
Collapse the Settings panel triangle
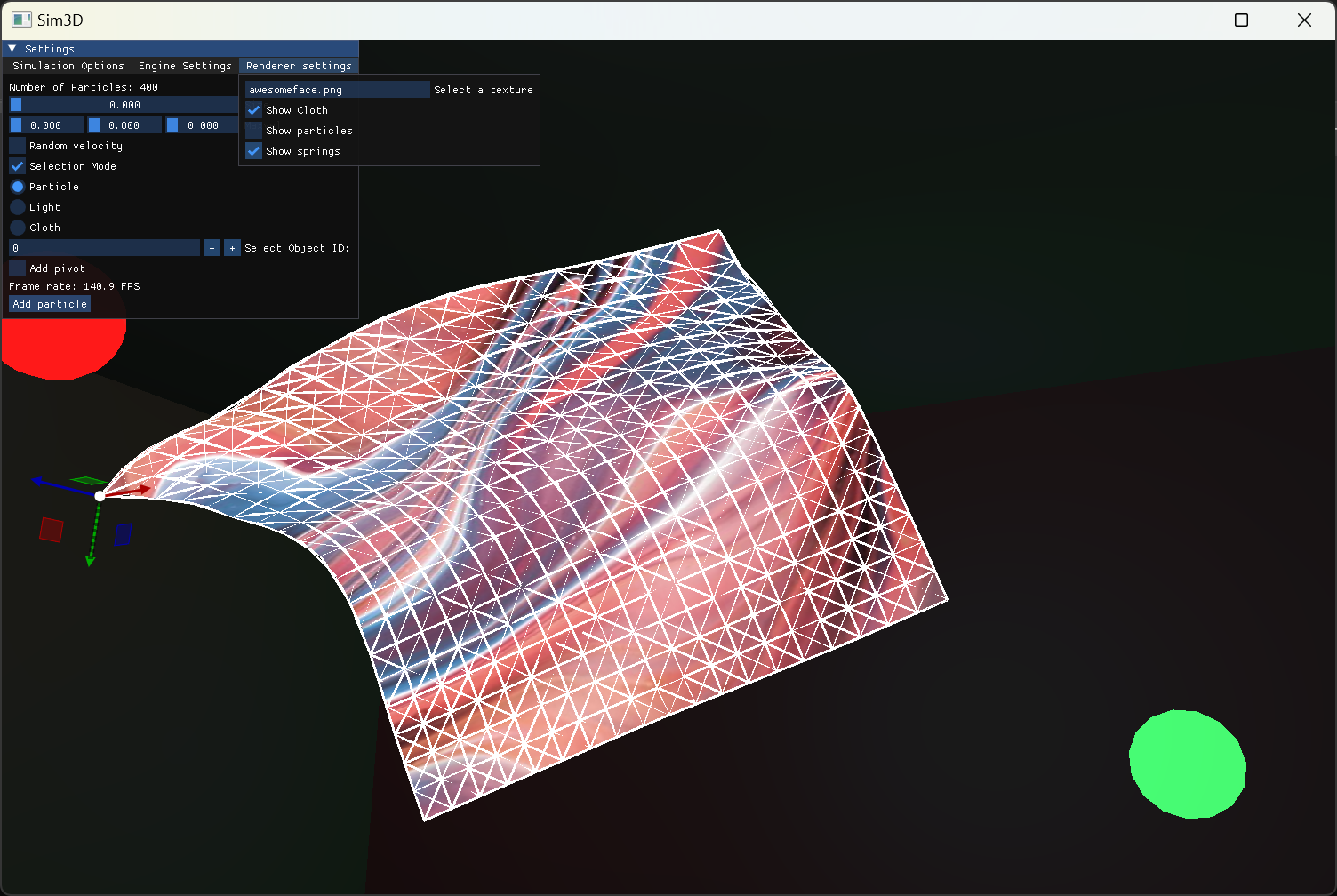click(12, 49)
